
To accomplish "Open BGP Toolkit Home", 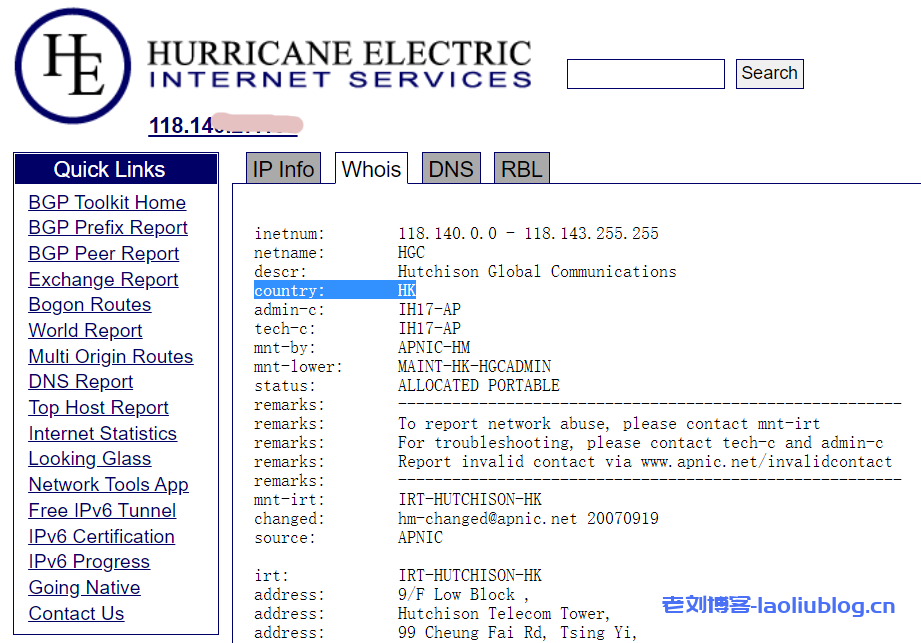I will (x=107, y=202).
